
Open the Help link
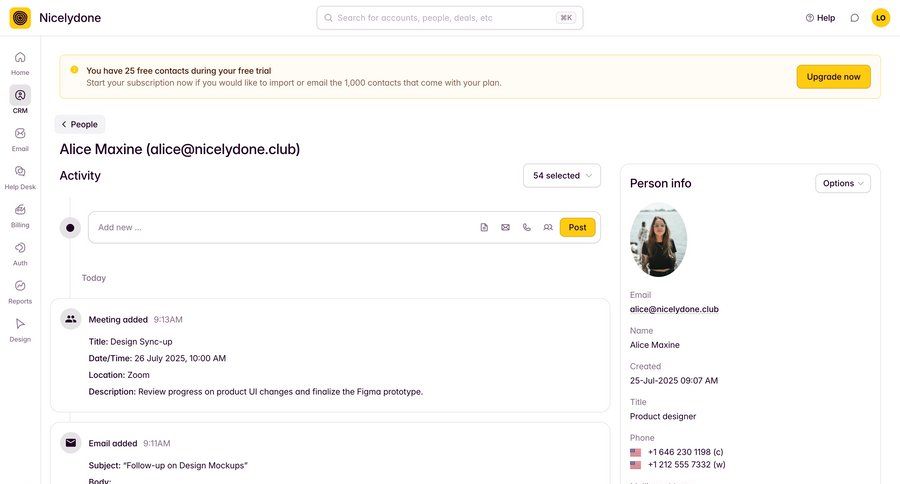click(820, 18)
